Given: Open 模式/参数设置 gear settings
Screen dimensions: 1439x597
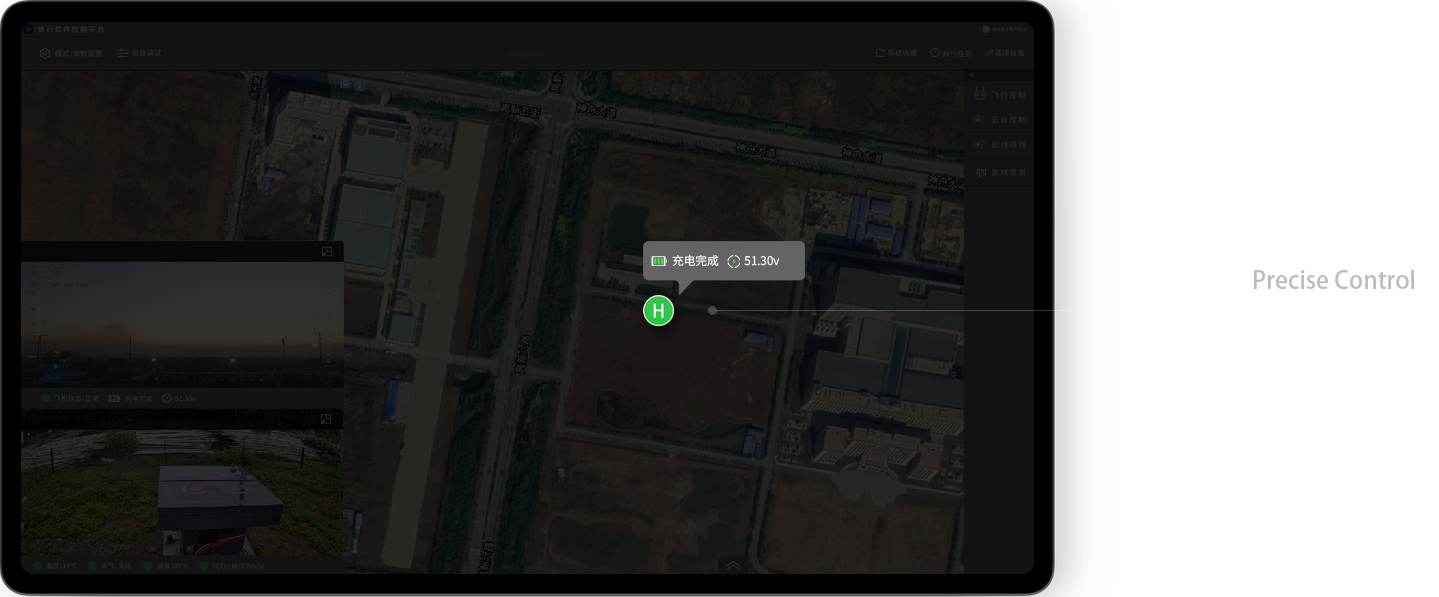Looking at the screenshot, I should pyautogui.click(x=71, y=53).
